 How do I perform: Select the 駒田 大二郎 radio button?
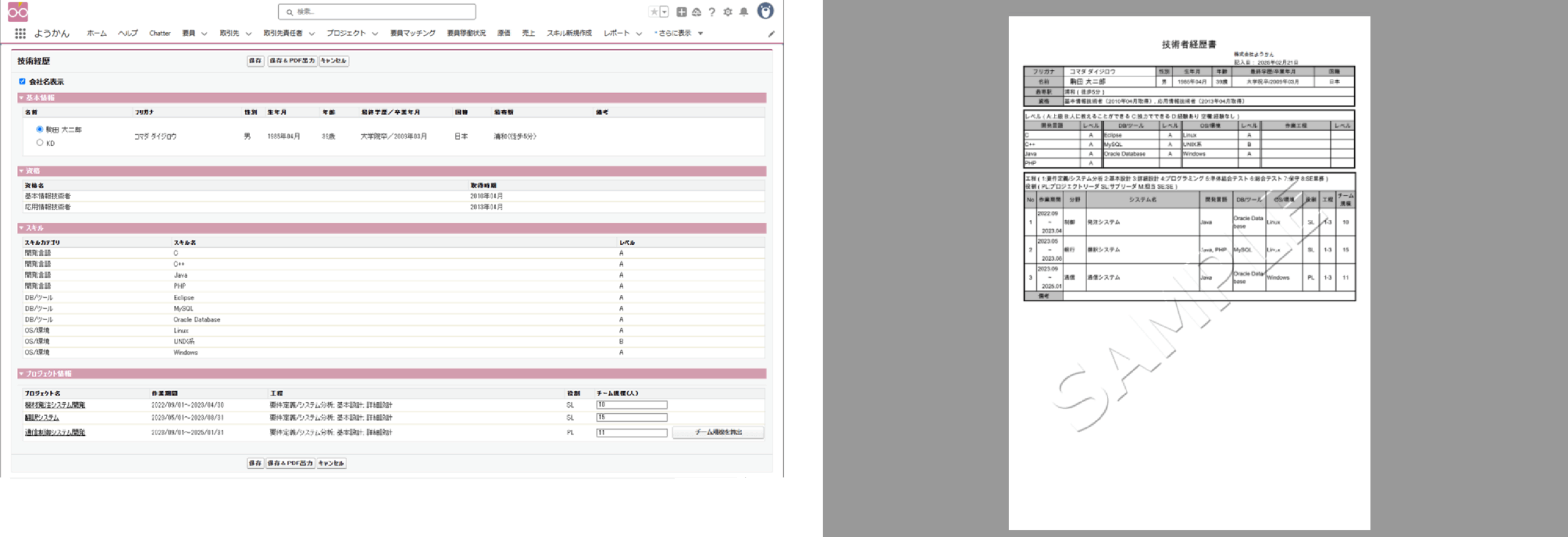click(x=40, y=129)
